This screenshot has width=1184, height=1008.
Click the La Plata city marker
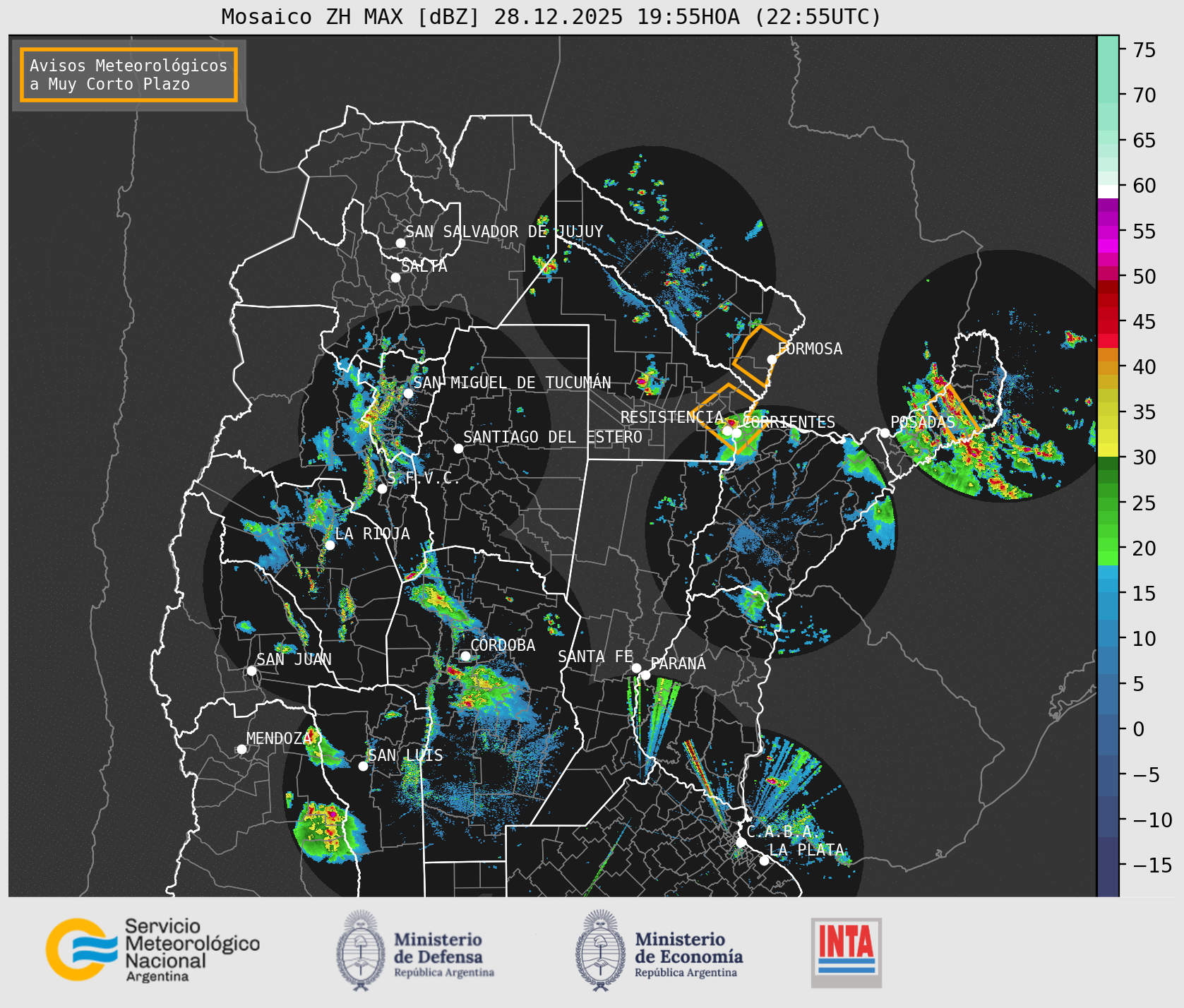tap(764, 860)
